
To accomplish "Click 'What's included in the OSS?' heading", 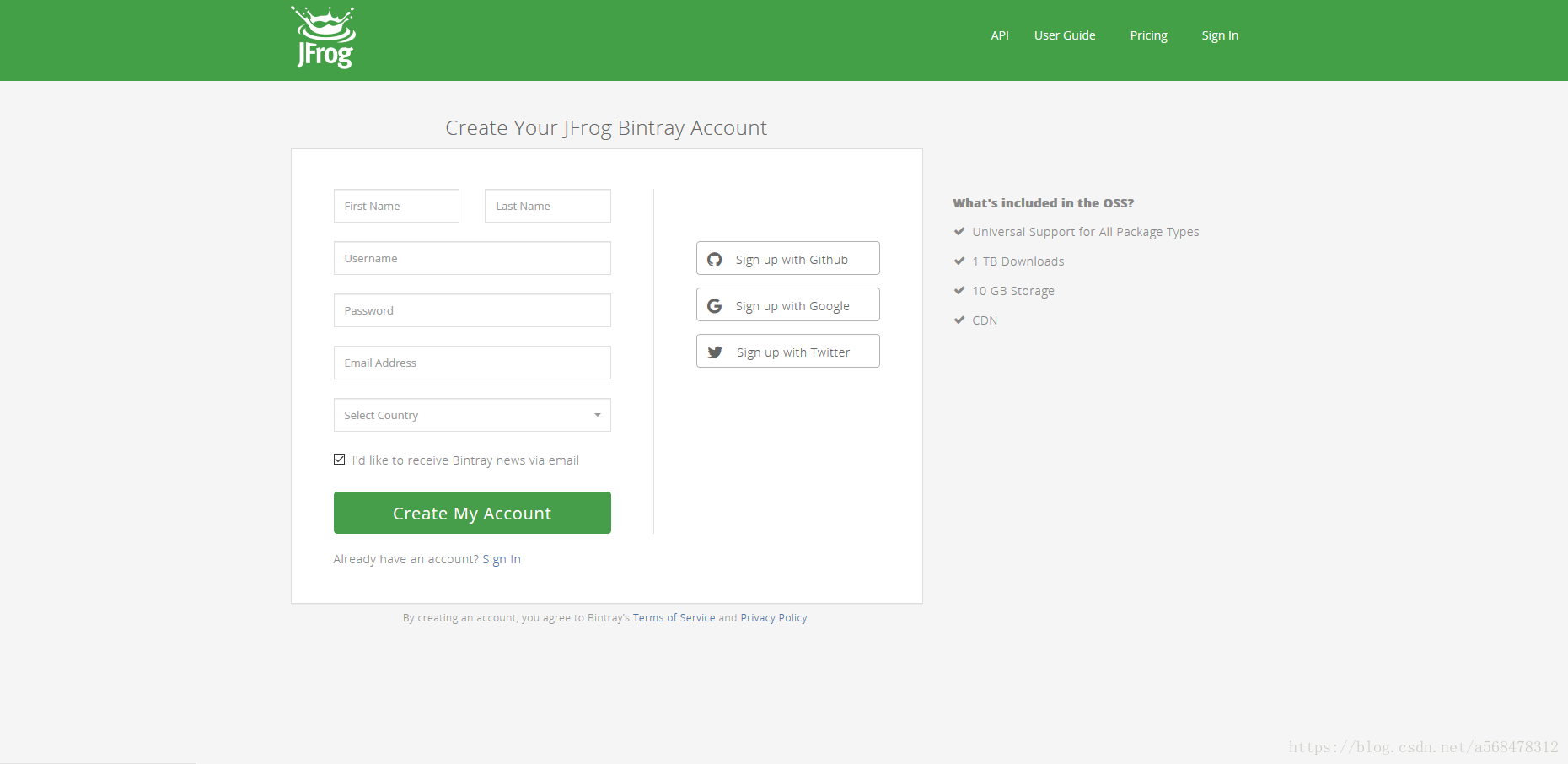I will [1044, 203].
